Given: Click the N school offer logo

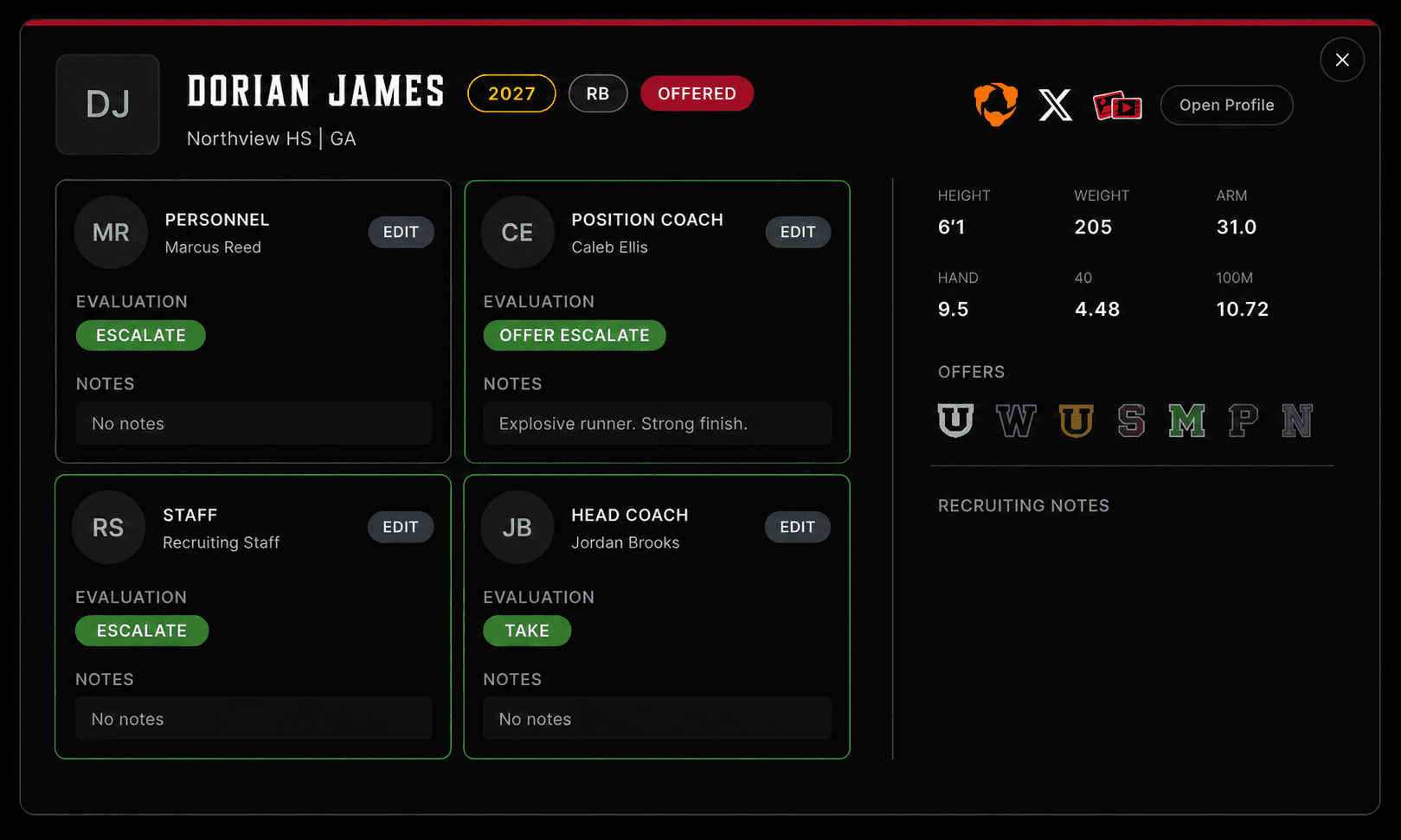Looking at the screenshot, I should (1296, 420).
